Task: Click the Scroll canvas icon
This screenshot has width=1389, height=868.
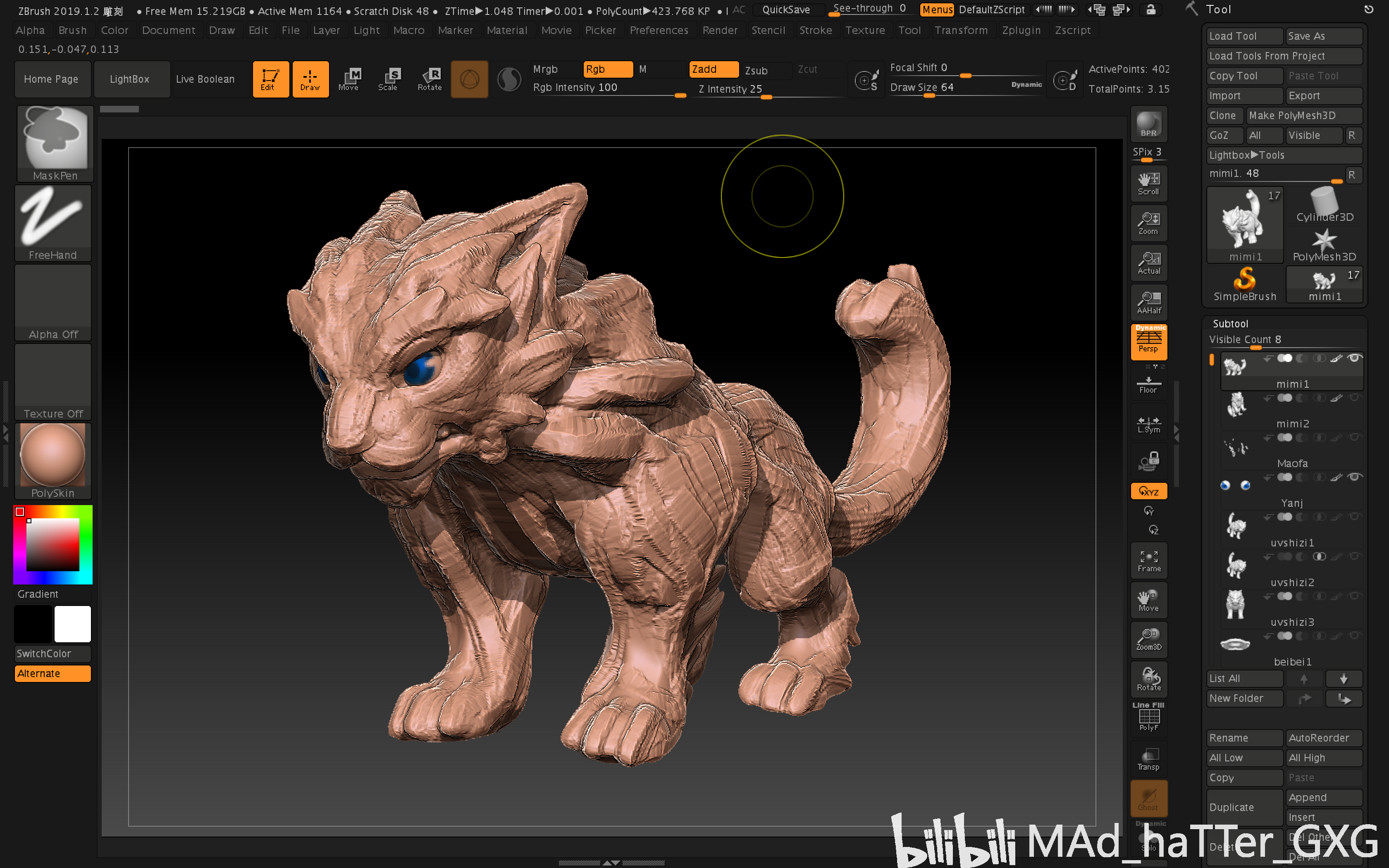Action: point(1148,184)
